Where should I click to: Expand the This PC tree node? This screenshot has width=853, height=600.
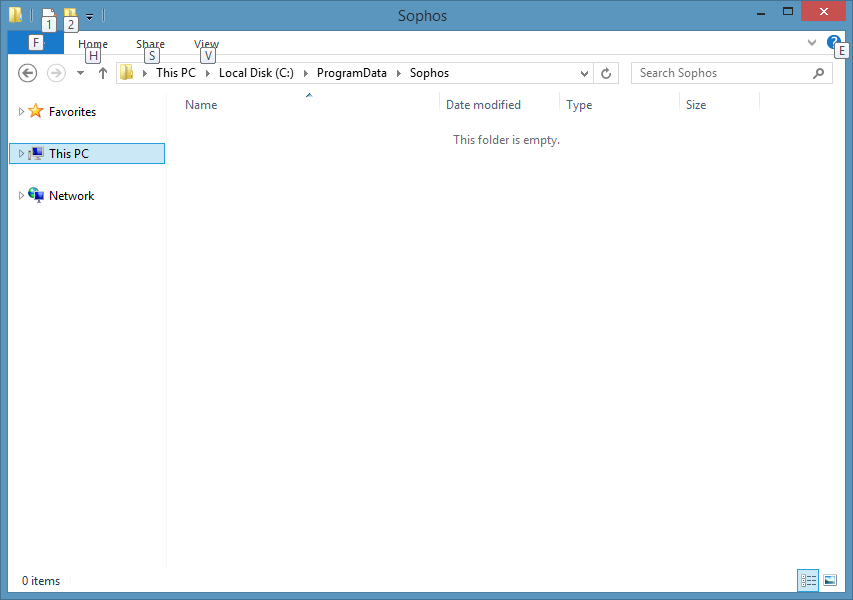point(21,153)
